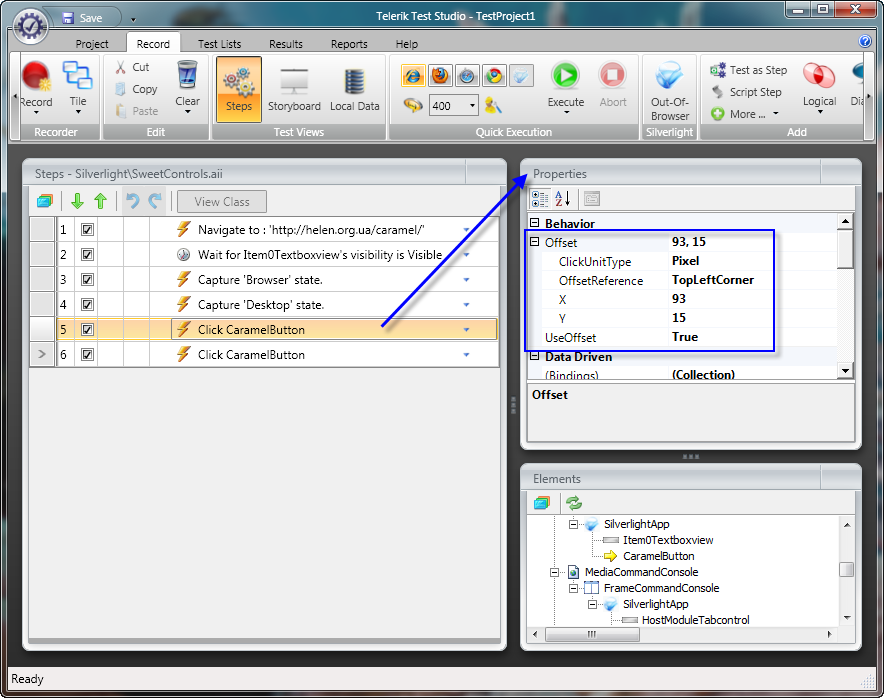
Task: Refresh the Elements tree
Action: [x=574, y=502]
